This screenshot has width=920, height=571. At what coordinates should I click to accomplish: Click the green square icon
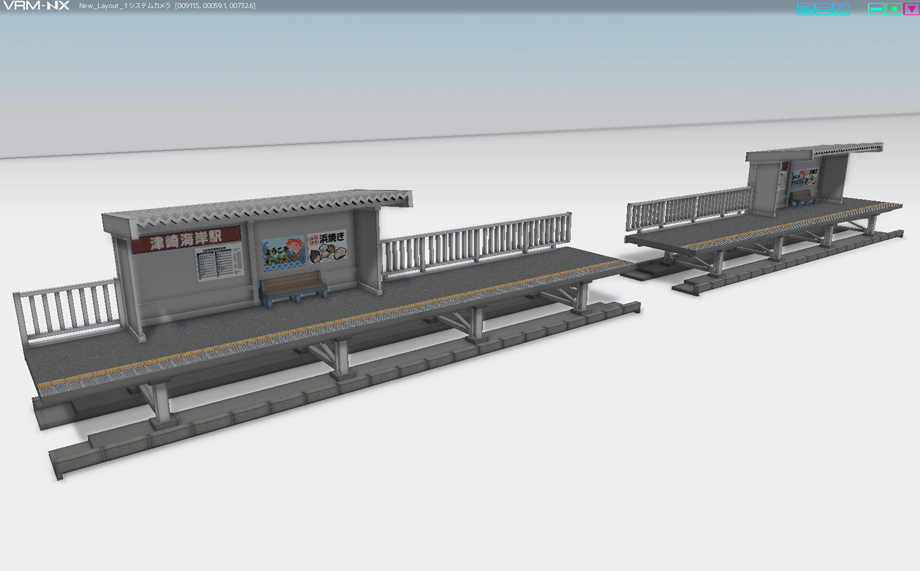(894, 9)
